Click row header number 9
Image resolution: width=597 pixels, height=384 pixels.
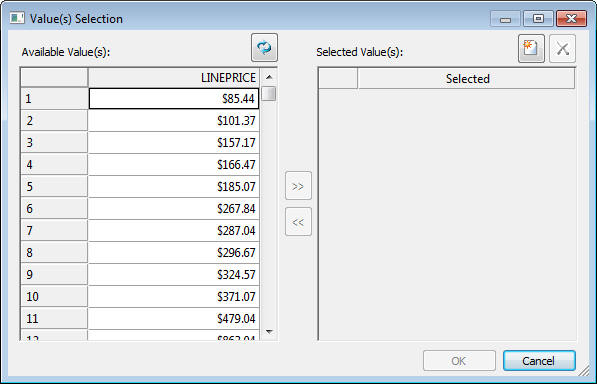pyautogui.click(x=54, y=274)
